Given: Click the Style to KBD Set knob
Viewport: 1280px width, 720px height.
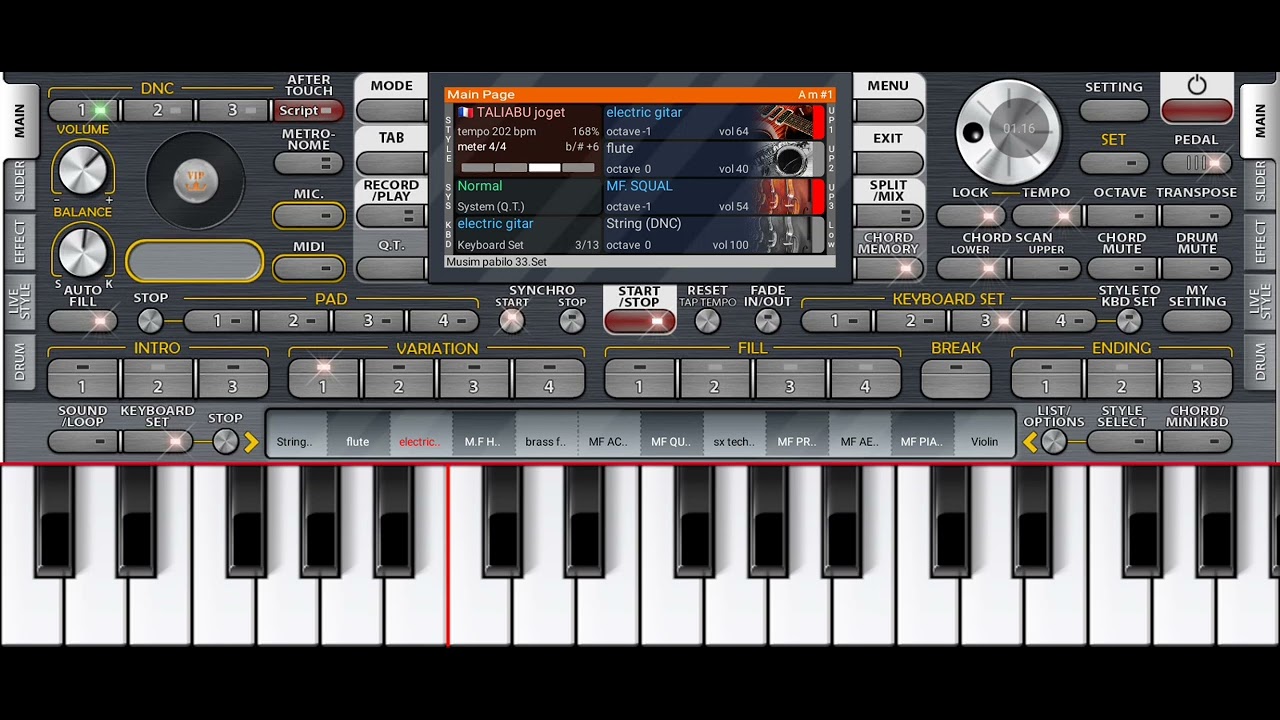Looking at the screenshot, I should click(x=1129, y=321).
